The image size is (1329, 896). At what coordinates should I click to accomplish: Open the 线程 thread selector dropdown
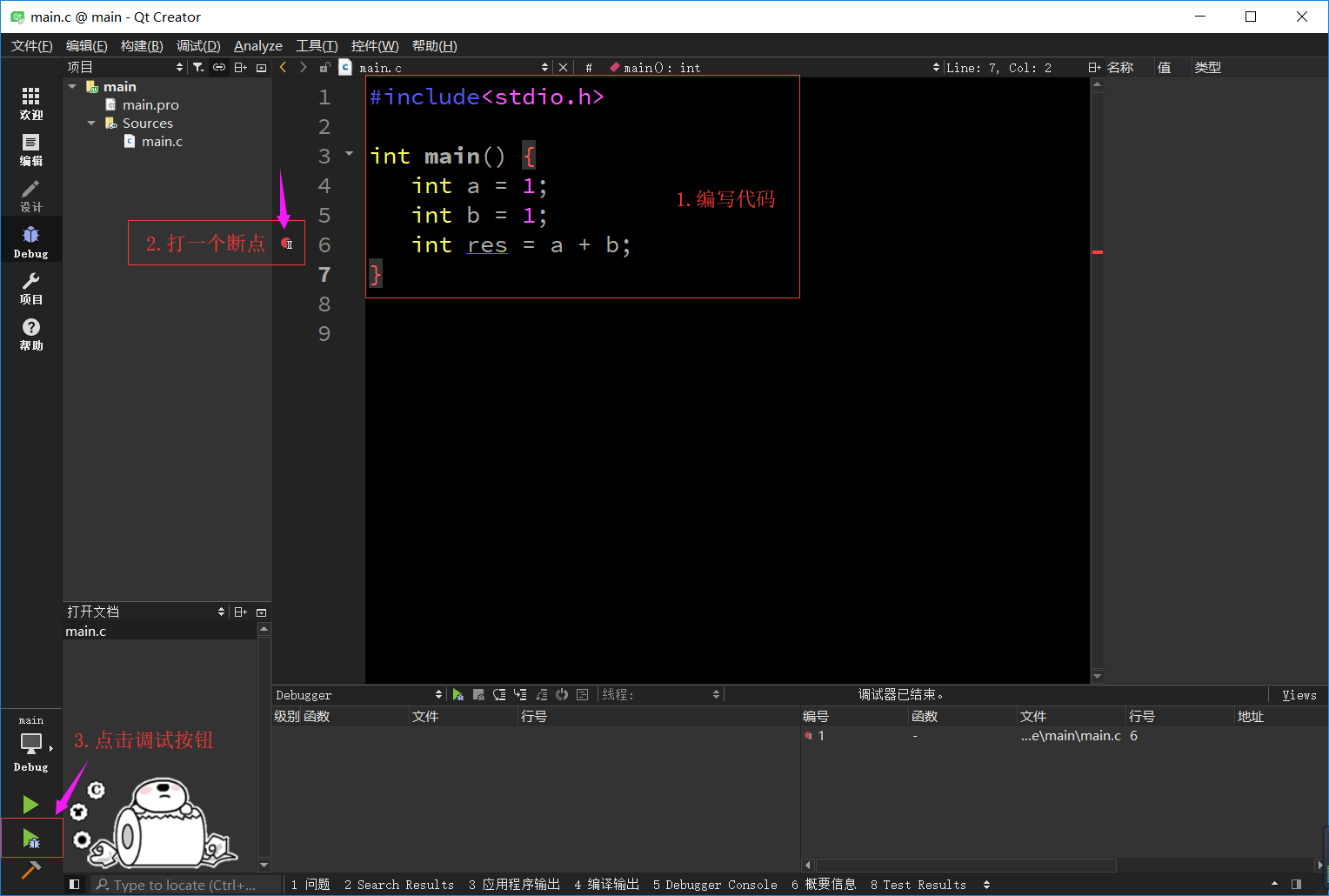[661, 694]
